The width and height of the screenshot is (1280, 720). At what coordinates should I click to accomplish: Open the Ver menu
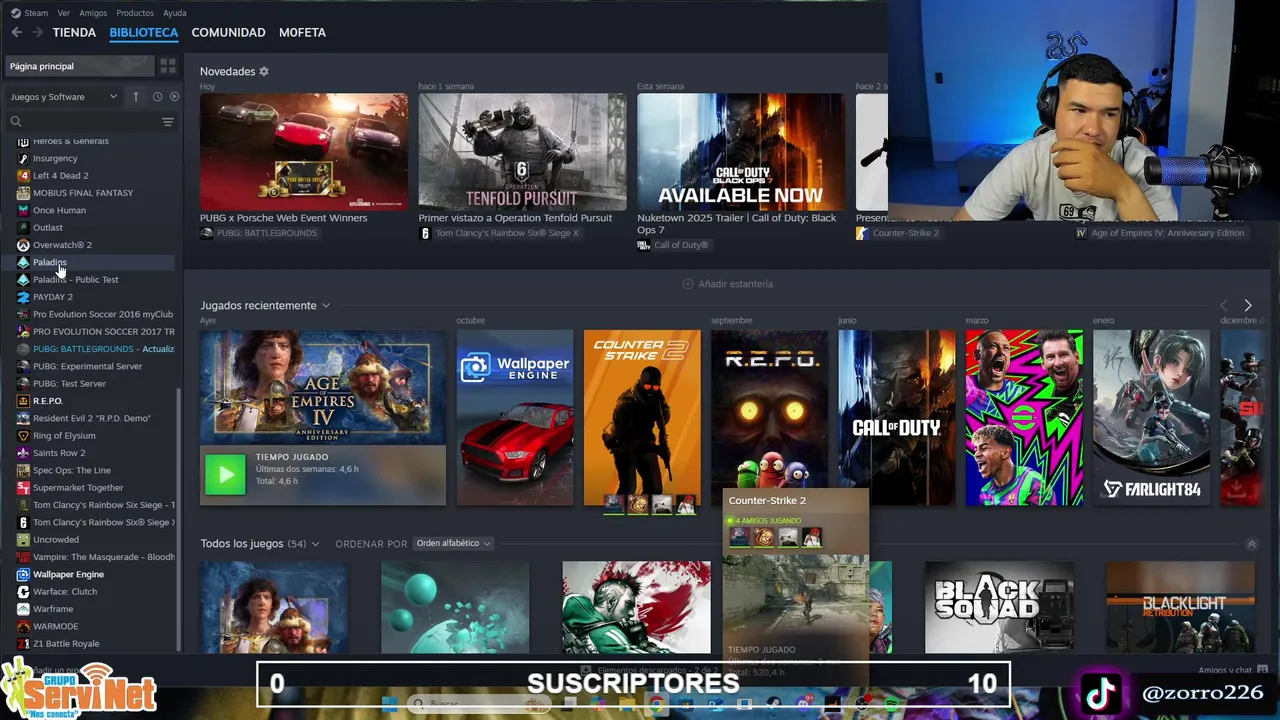pos(64,13)
